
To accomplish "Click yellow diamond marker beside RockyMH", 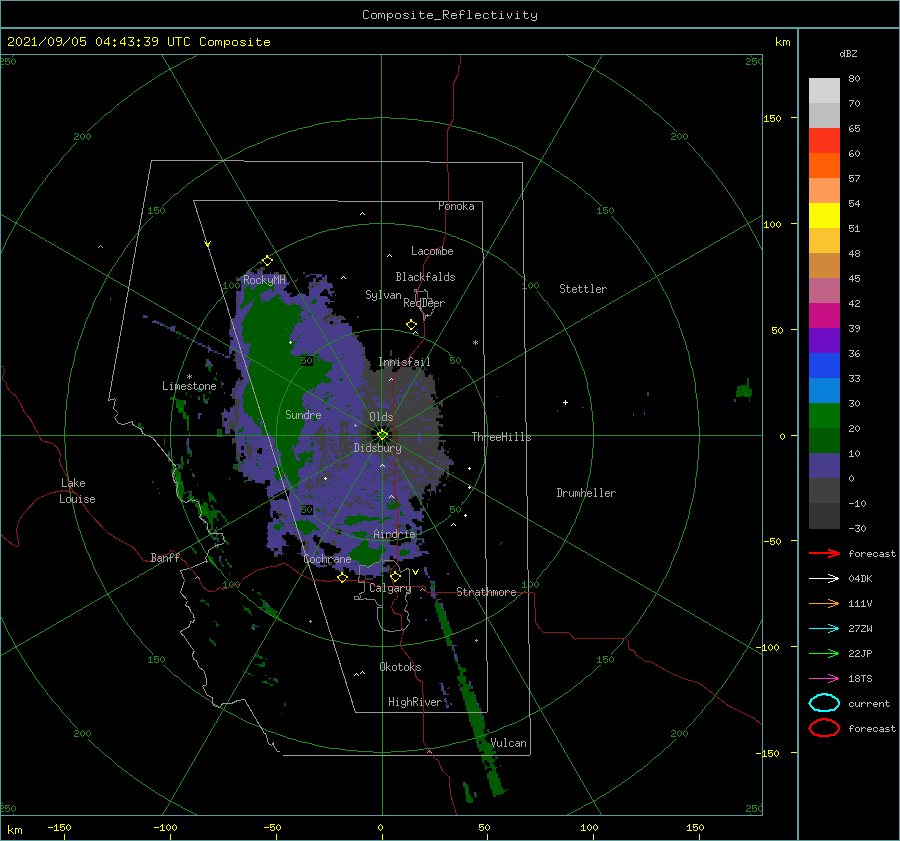I will (x=267, y=261).
